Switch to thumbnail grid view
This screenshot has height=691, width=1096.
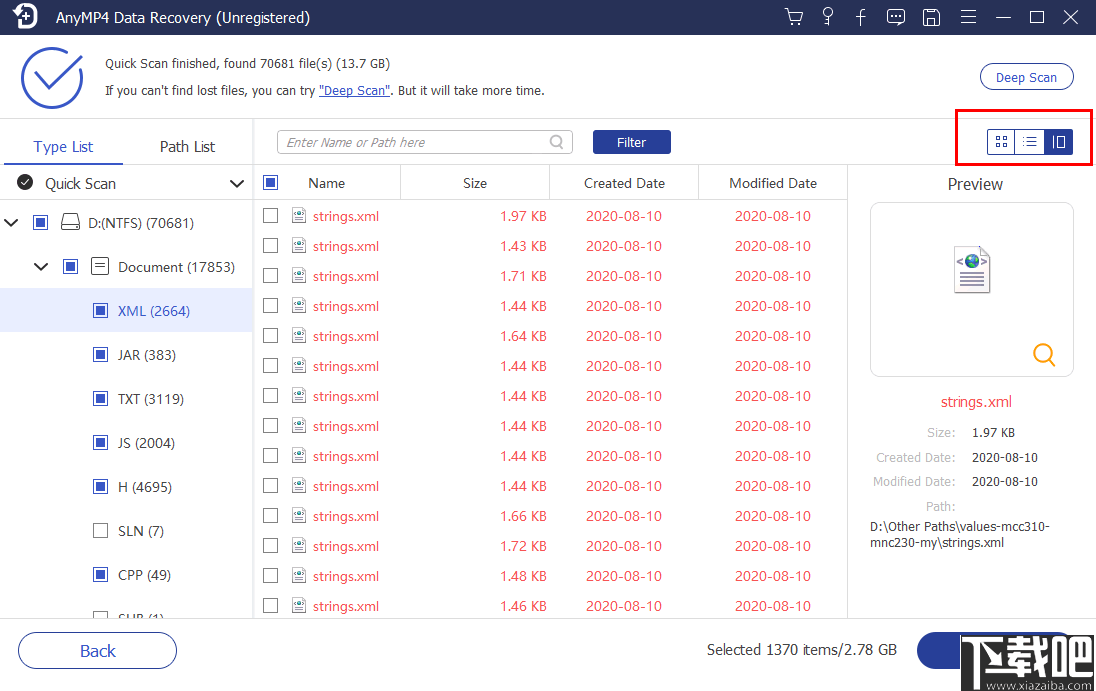click(x=1001, y=142)
